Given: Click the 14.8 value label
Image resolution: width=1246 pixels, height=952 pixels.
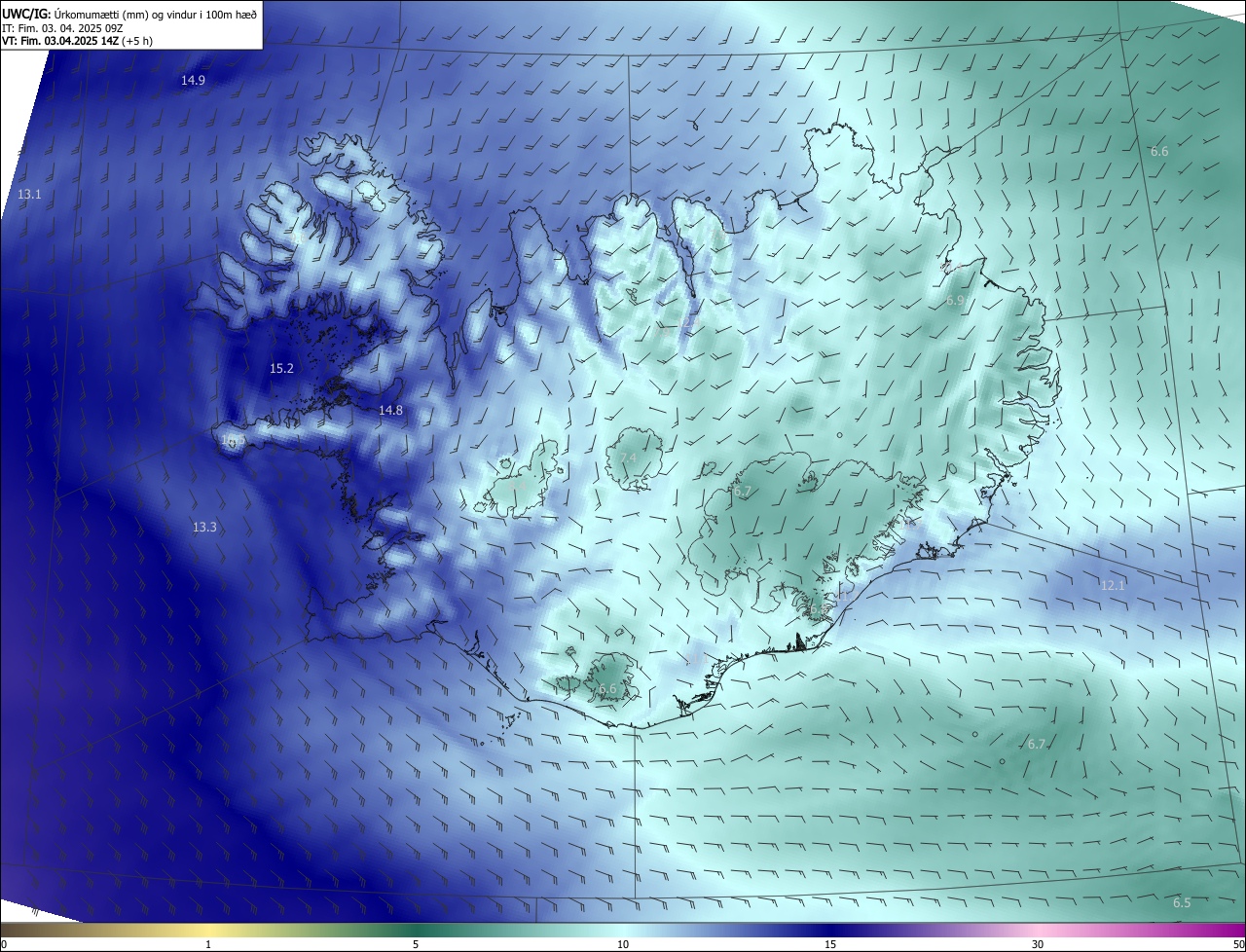Looking at the screenshot, I should coord(390,411).
